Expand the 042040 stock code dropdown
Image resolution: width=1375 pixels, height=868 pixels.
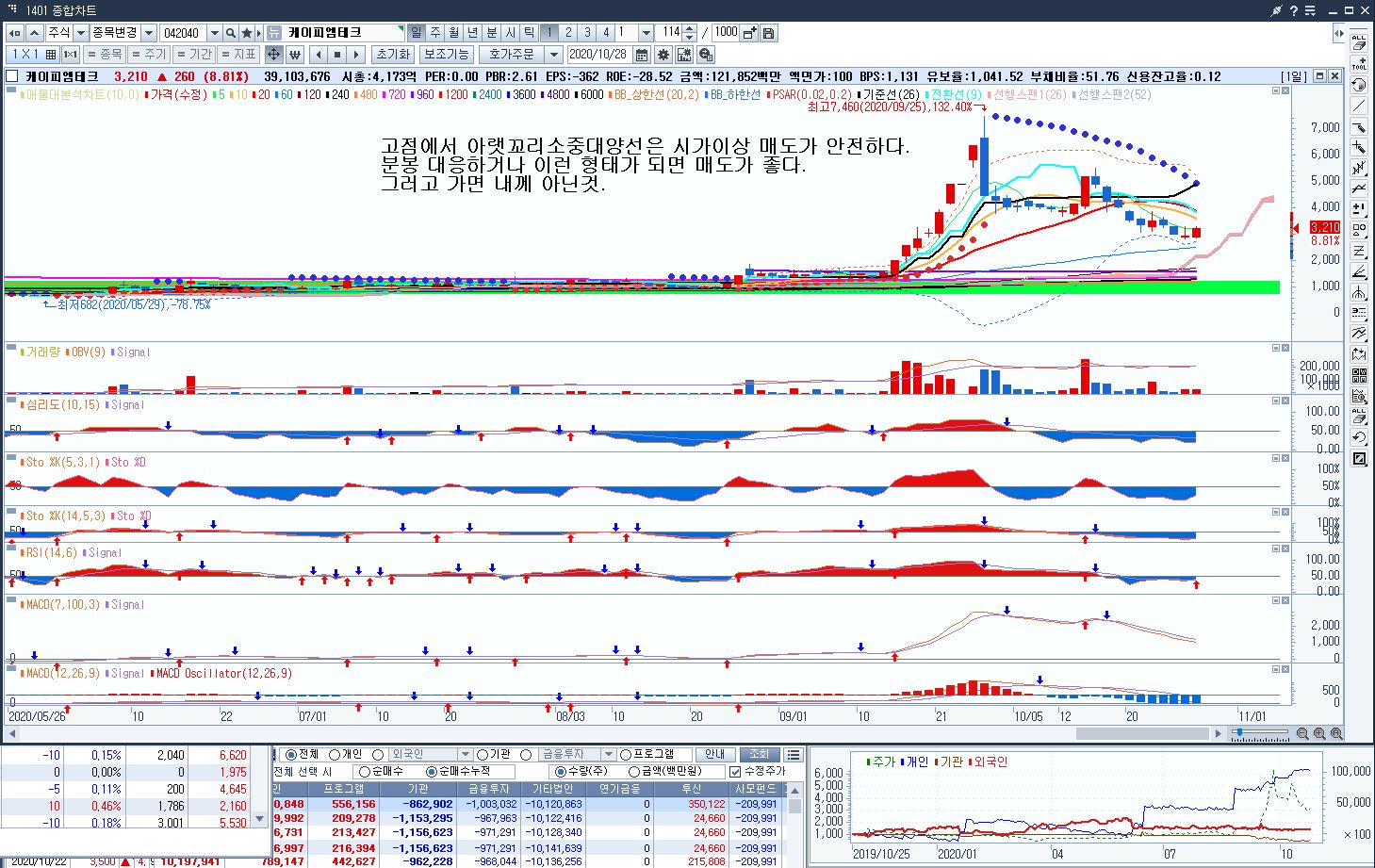[x=214, y=33]
